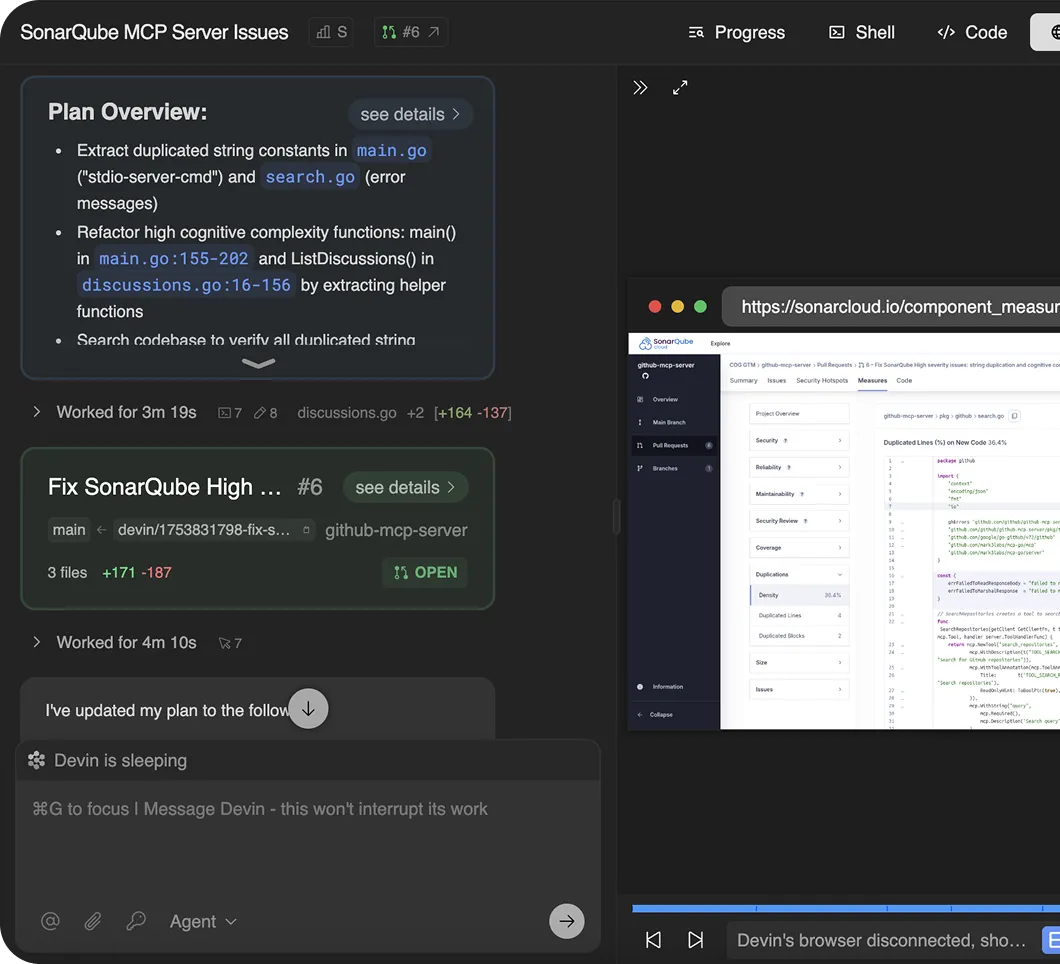Viewport: 1060px width, 964px height.
Task: Click the SonarQube cloud logo
Action: [x=667, y=343]
